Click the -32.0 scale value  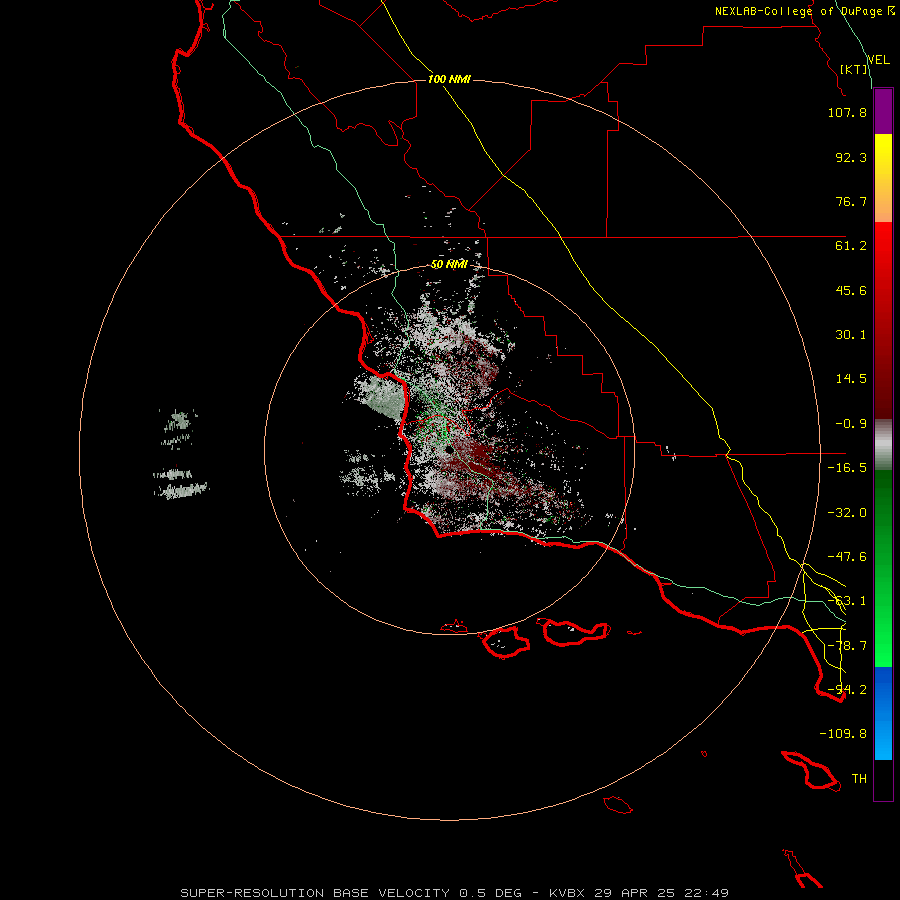[847, 513]
